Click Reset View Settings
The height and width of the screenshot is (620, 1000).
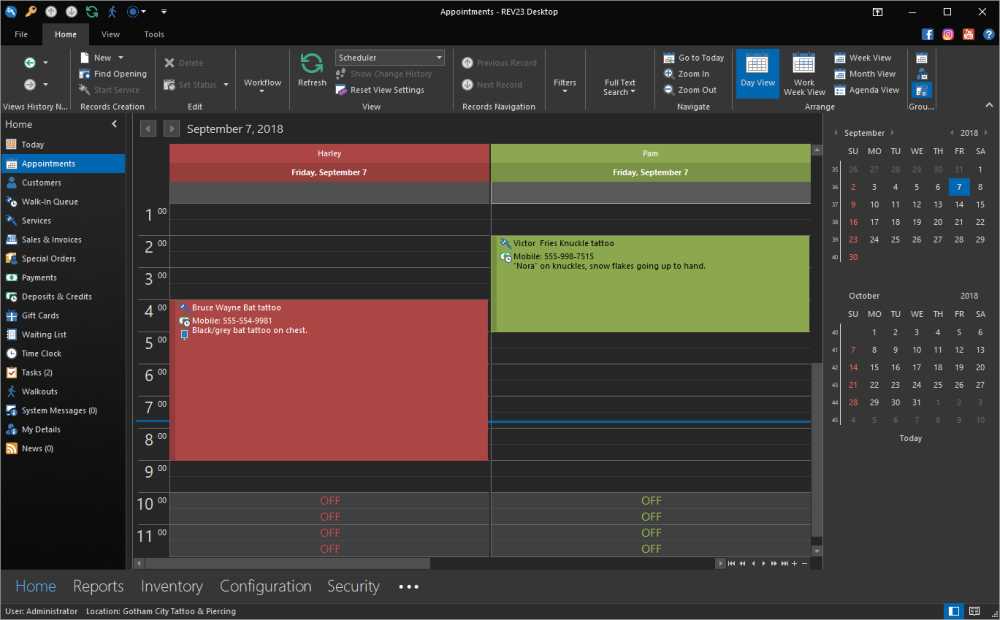pyautogui.click(x=380, y=90)
